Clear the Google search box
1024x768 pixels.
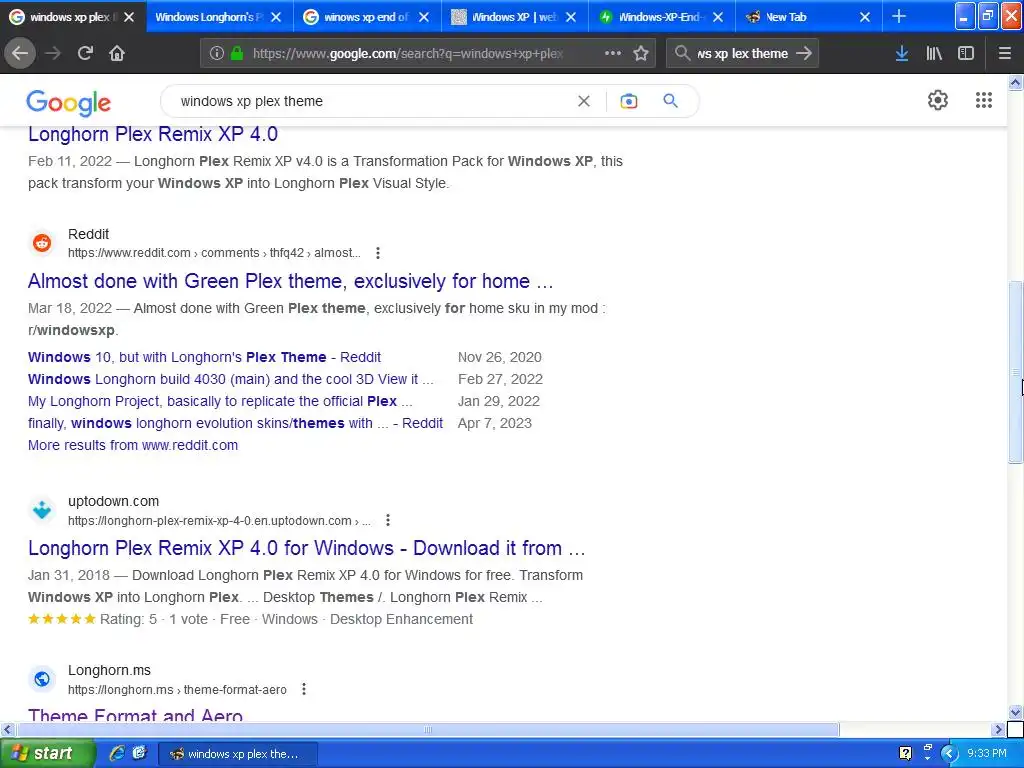click(584, 101)
